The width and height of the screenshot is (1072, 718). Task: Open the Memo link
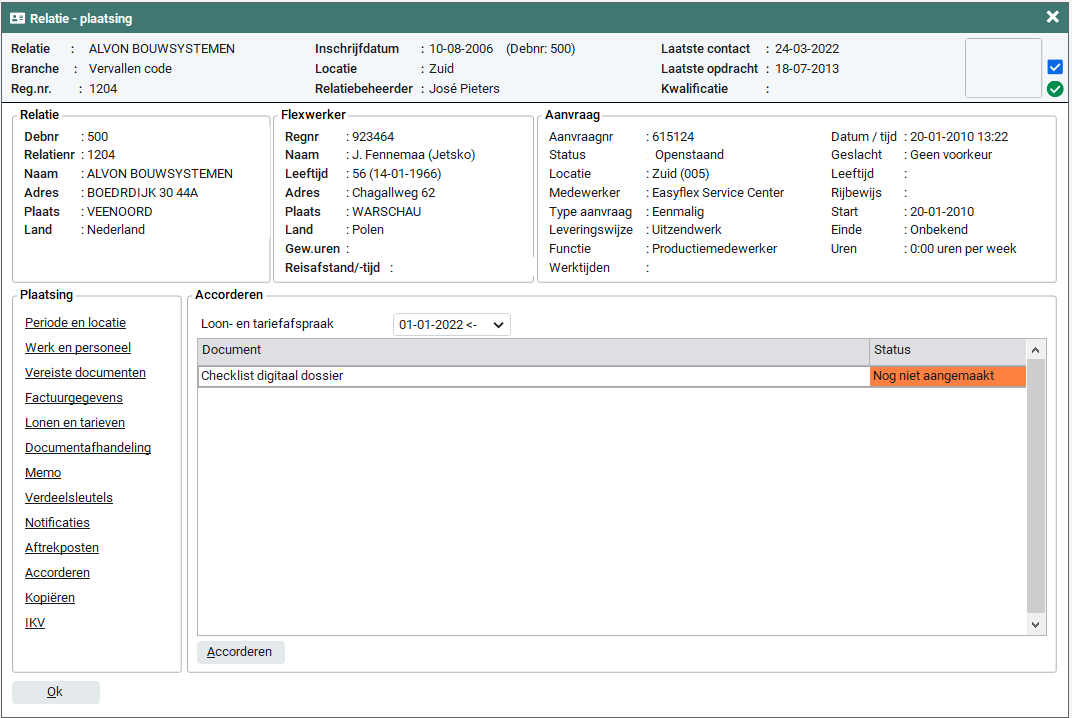click(x=43, y=473)
